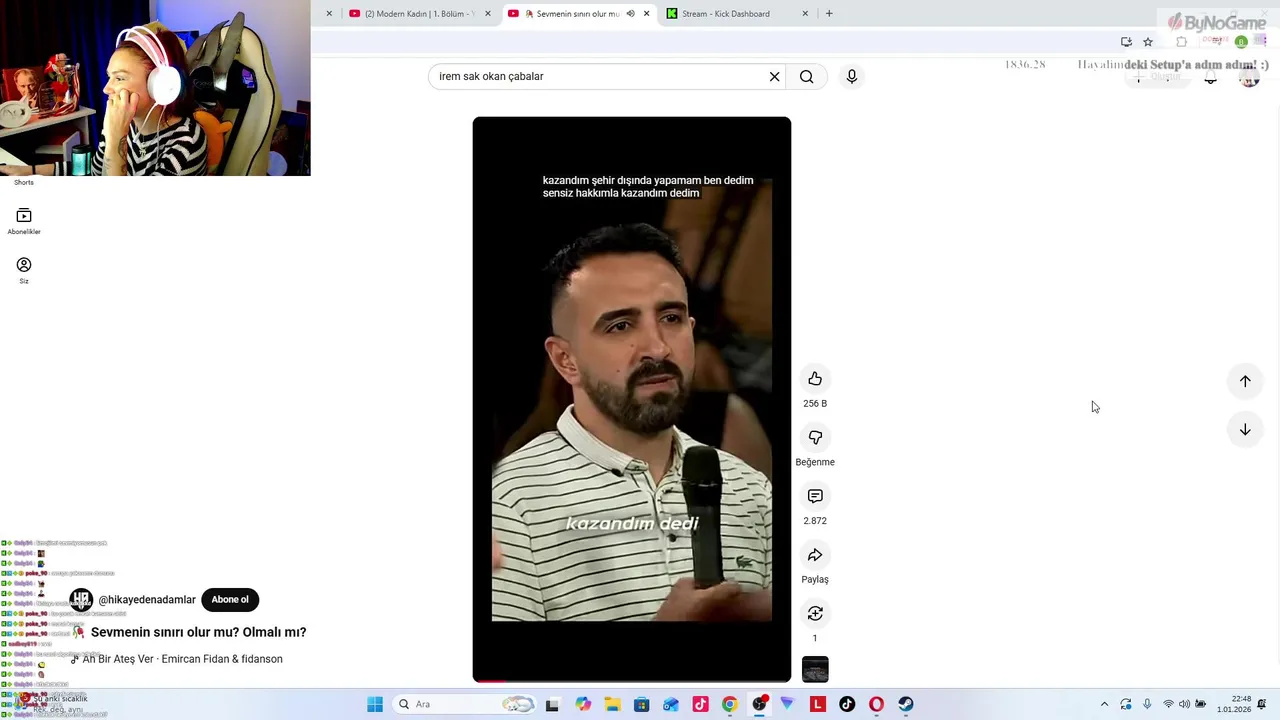Open the comments with 2.872 count

tap(815, 496)
